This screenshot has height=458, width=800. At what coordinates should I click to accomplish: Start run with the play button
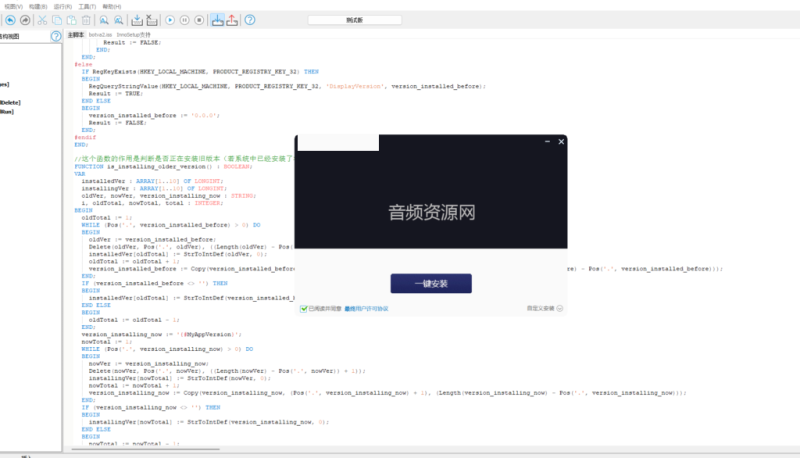pyautogui.click(x=170, y=20)
